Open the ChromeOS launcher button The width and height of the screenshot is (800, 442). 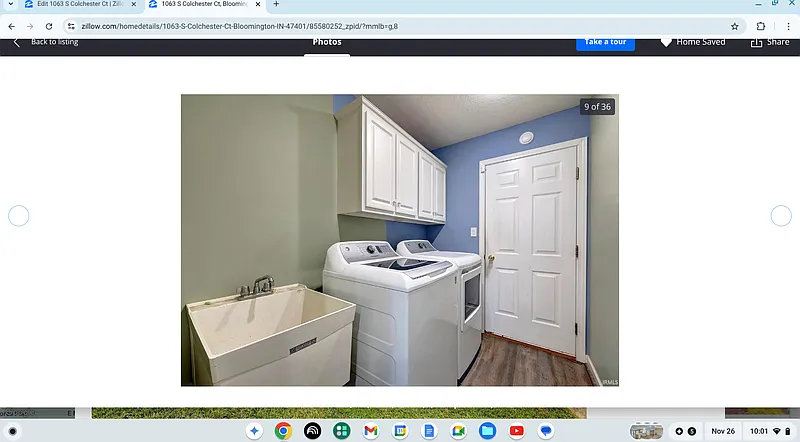click(x=13, y=431)
